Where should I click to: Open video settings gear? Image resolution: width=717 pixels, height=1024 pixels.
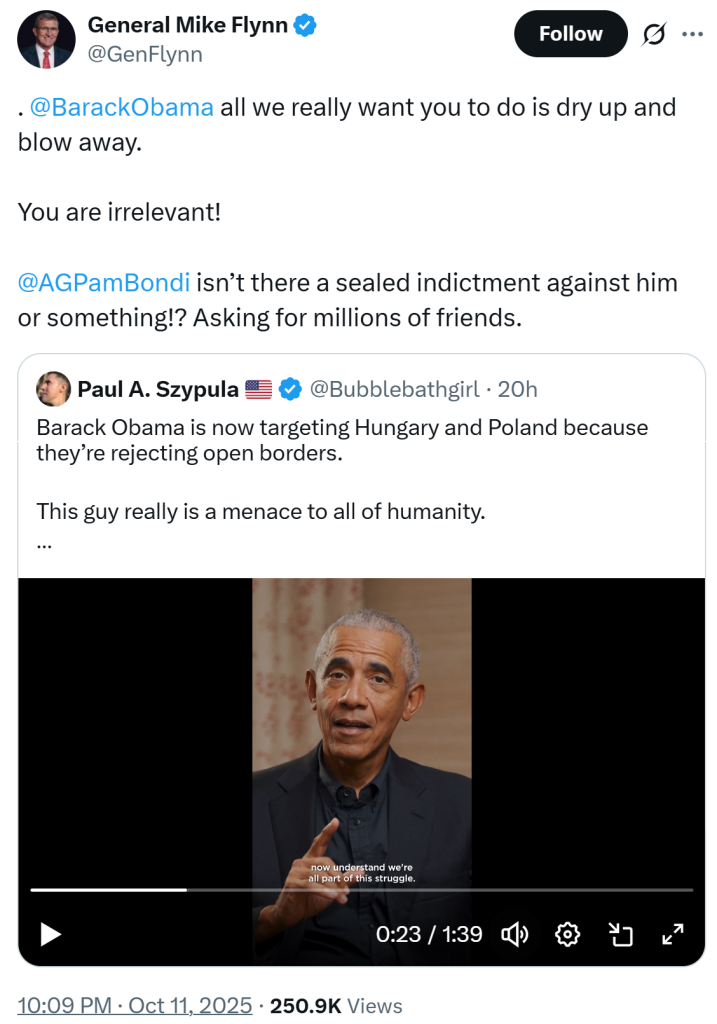point(568,934)
